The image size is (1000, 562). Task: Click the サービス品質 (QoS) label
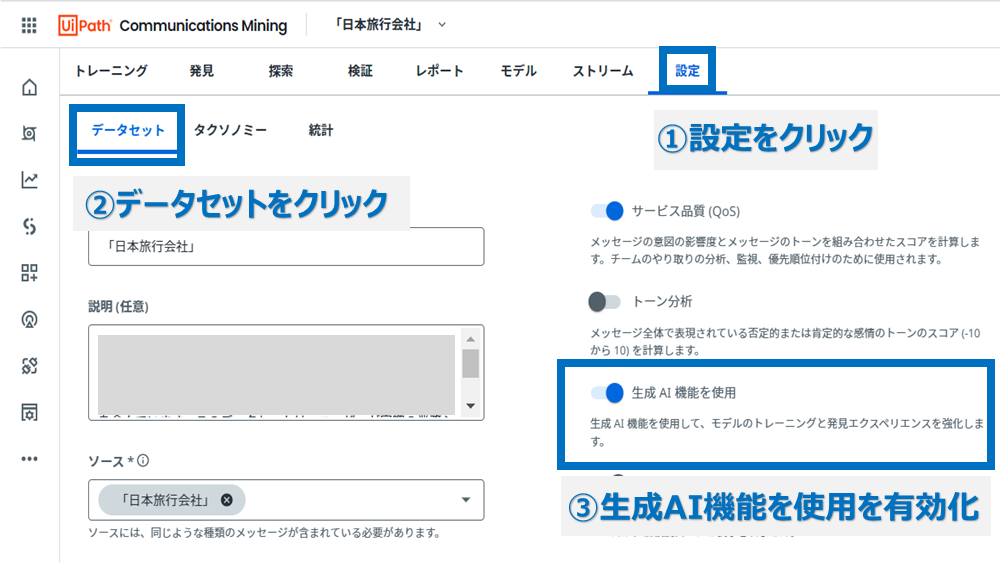686,211
